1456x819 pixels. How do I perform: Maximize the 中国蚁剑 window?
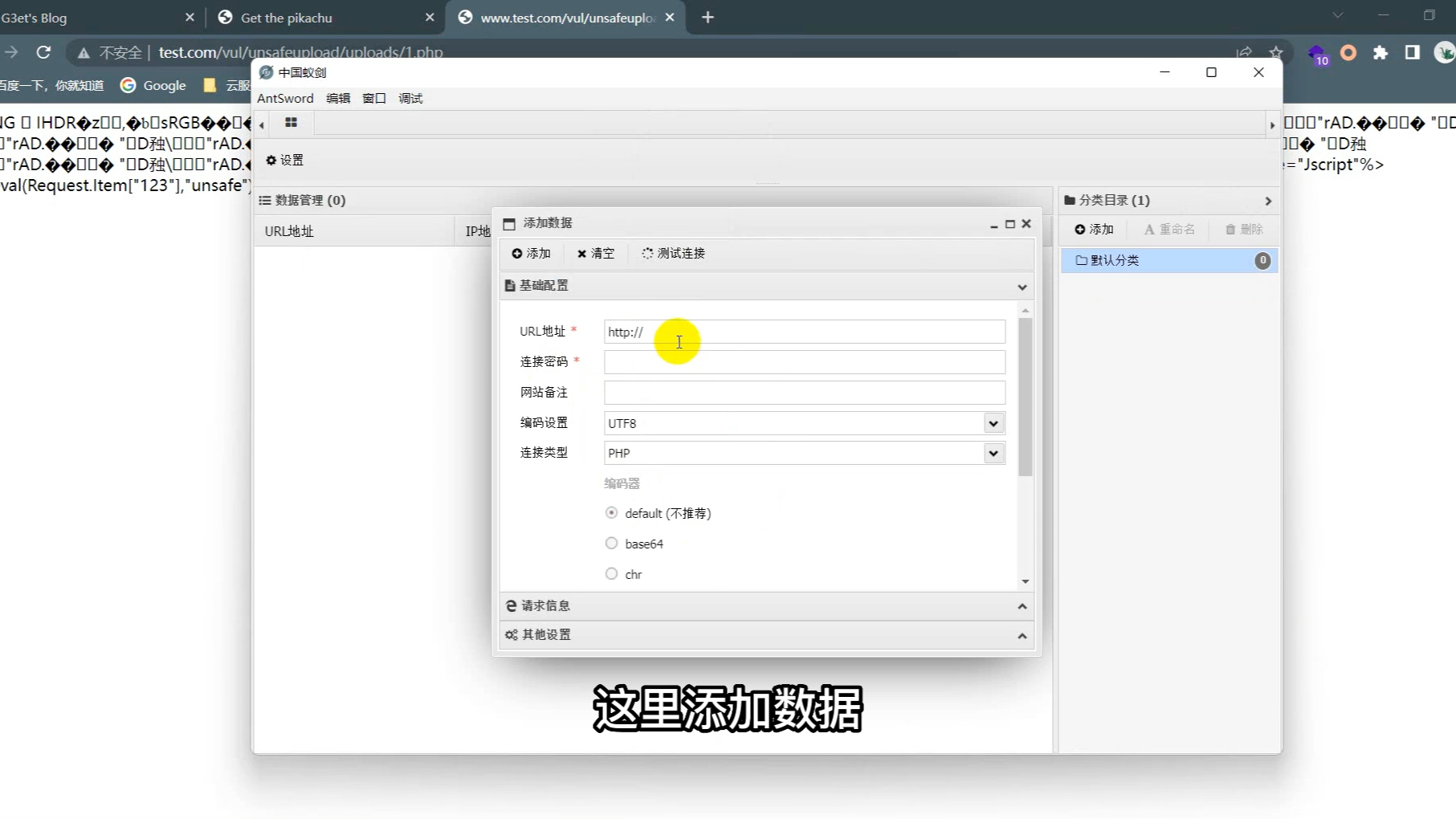(x=1211, y=72)
